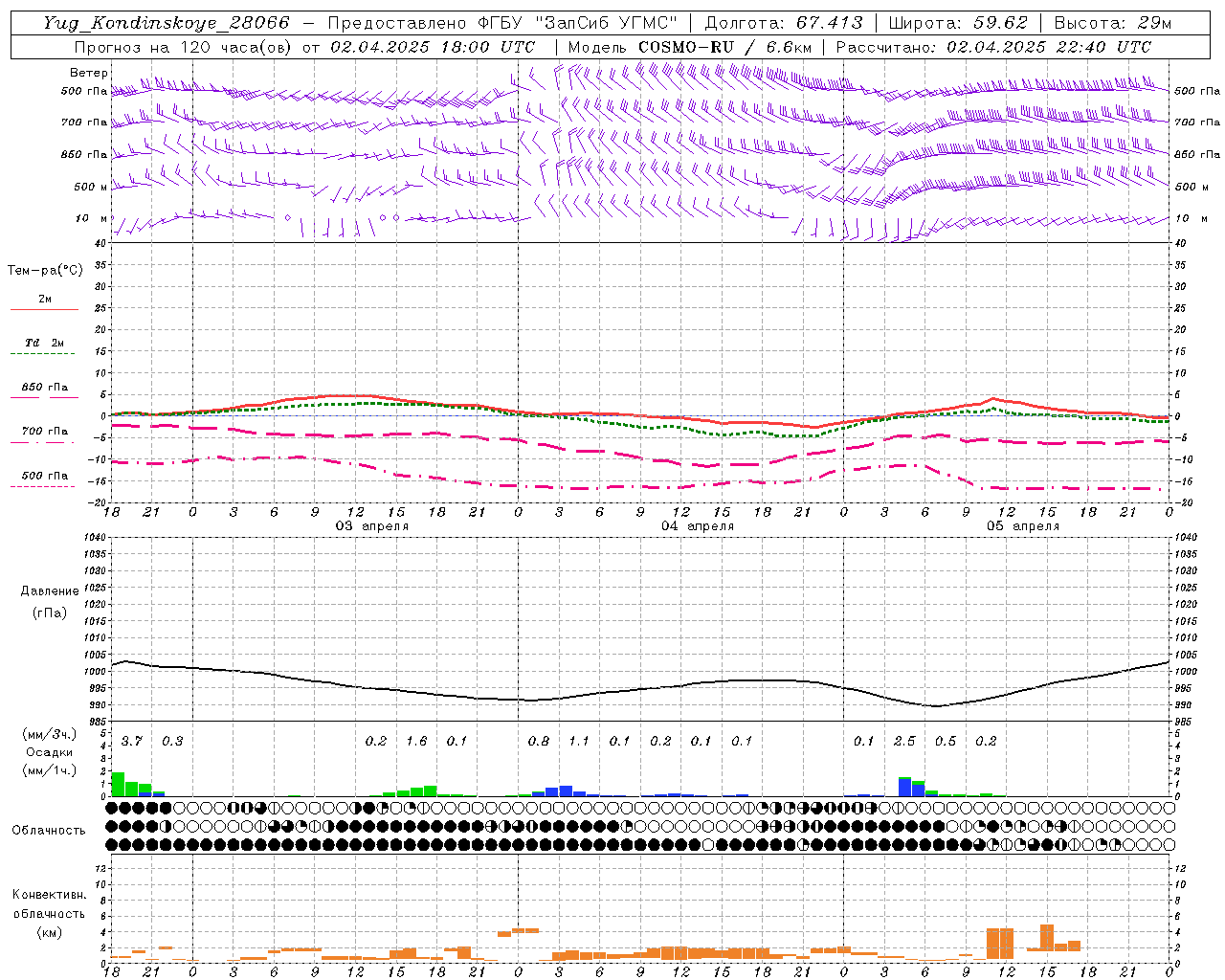This screenshot has width=1225, height=980.
Task: Select the latitude value 59.62
Action: pos(1001,23)
